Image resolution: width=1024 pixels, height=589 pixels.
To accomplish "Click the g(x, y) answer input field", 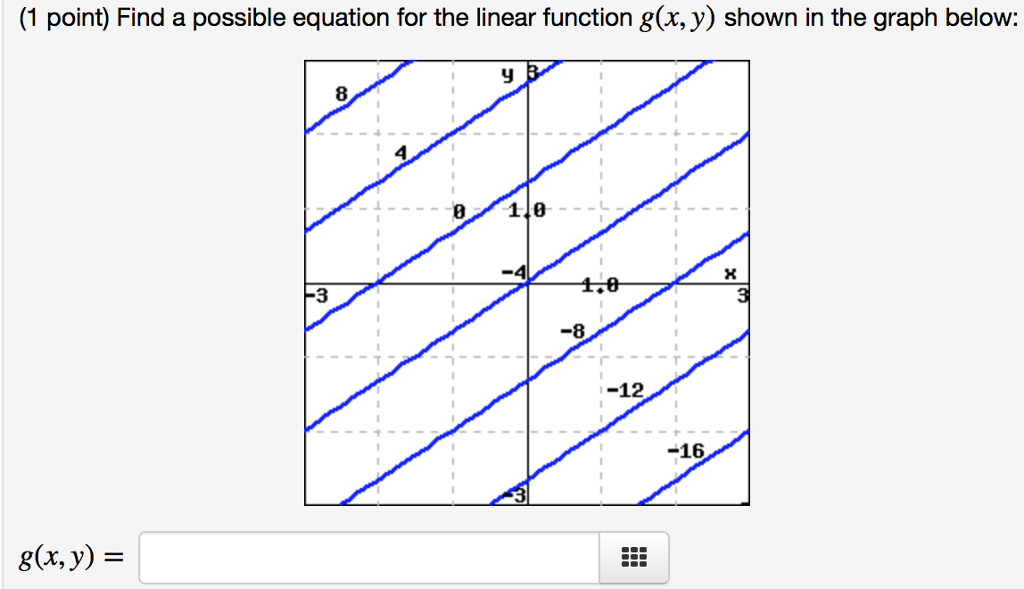I will pyautogui.click(x=370, y=558).
